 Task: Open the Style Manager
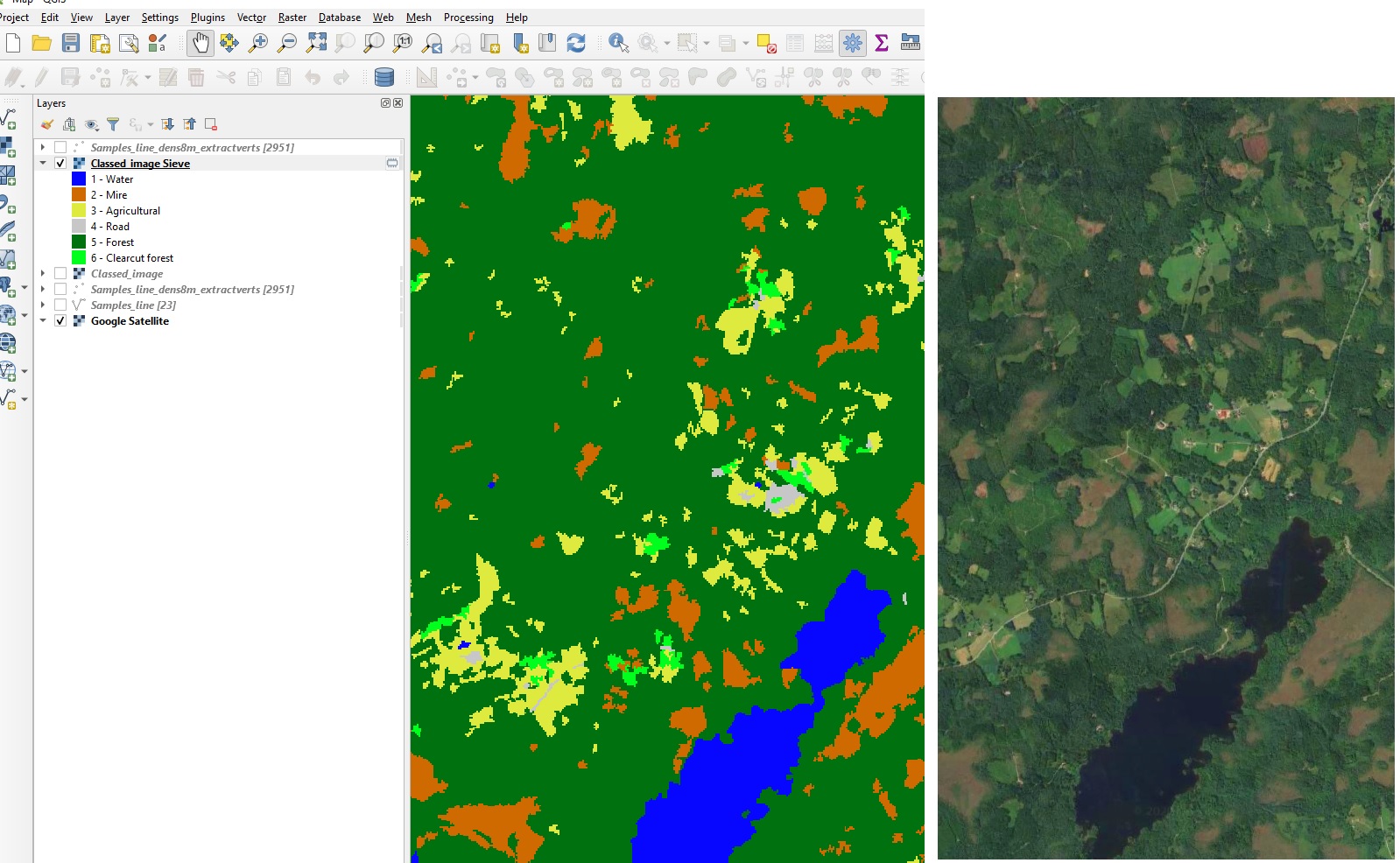[158, 43]
